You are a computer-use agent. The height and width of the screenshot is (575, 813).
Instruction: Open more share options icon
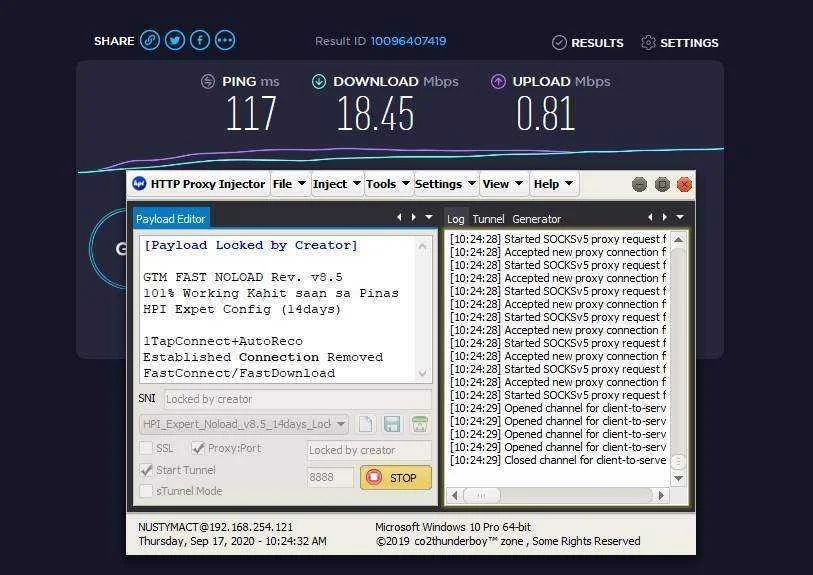pos(225,40)
